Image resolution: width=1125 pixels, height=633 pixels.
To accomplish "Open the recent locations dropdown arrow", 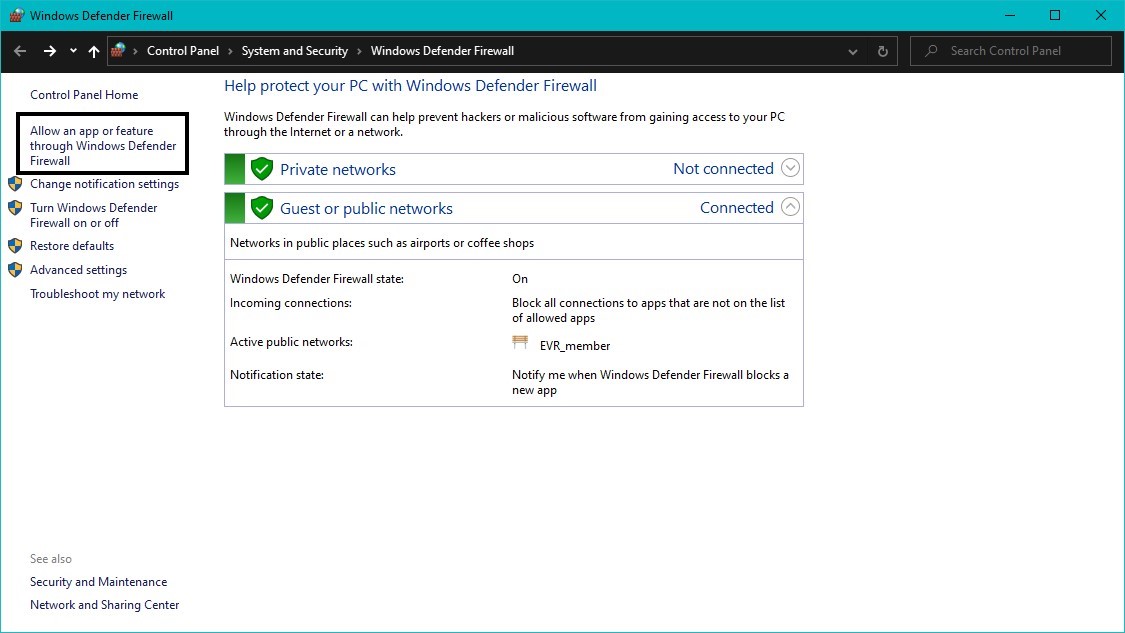I will (x=73, y=51).
